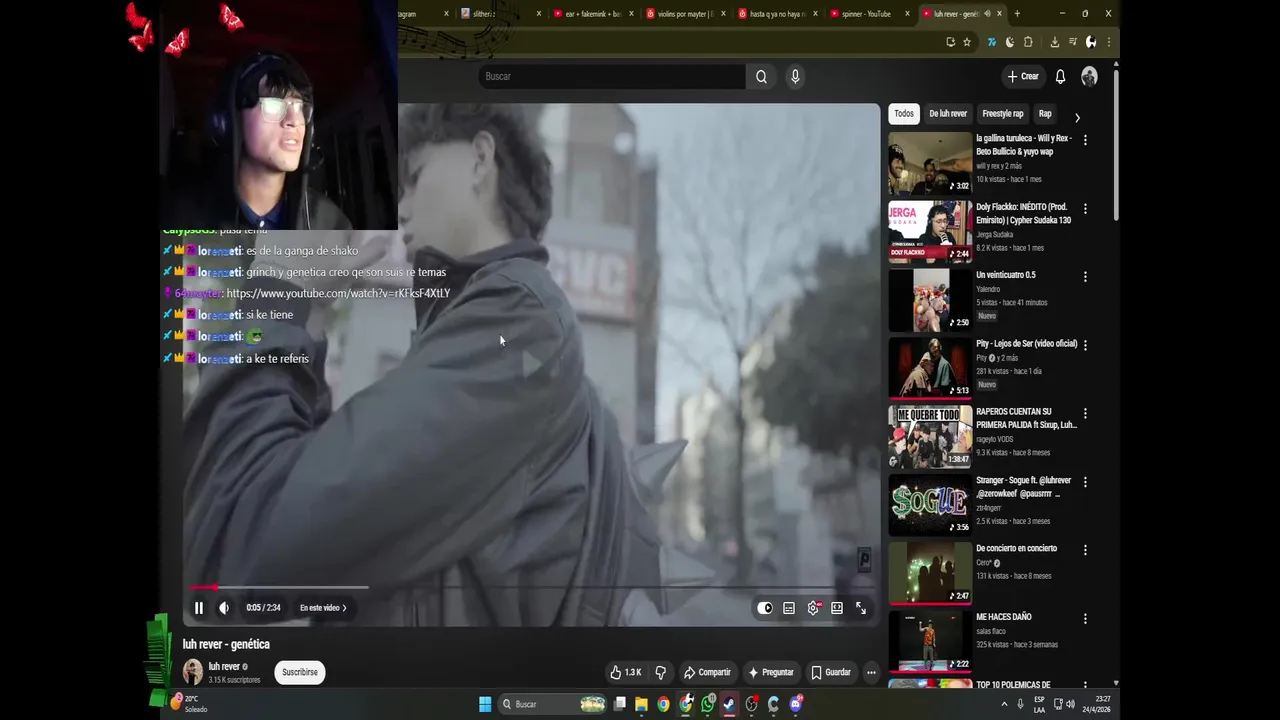Open options for 'De concierto en concierto'
Screen dimensions: 1280x720
point(1085,550)
